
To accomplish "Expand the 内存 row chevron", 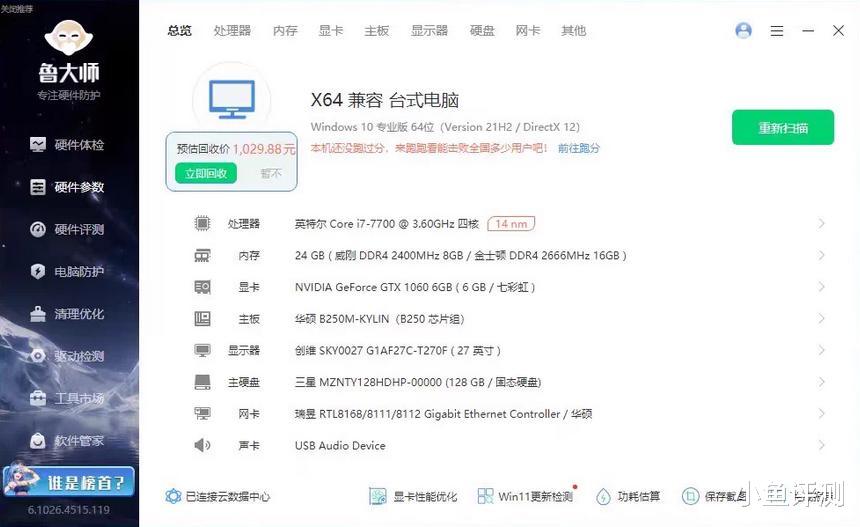I will point(821,255).
